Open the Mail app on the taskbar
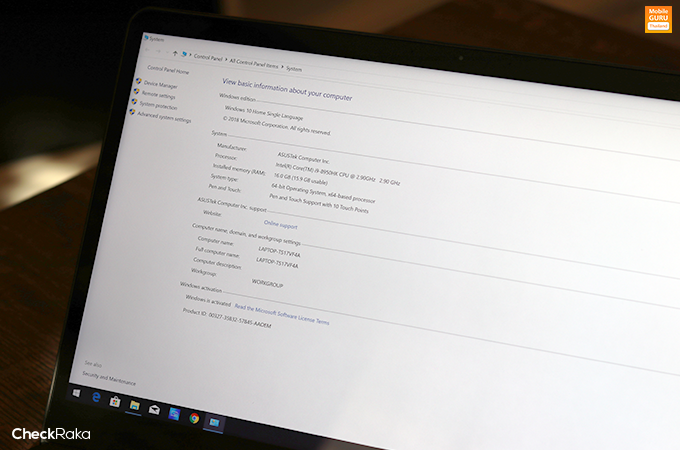 pyautogui.click(x=154, y=410)
